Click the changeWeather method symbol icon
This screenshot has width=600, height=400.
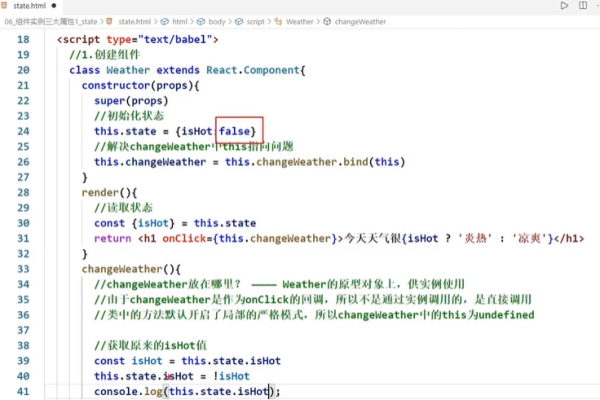(x=327, y=21)
